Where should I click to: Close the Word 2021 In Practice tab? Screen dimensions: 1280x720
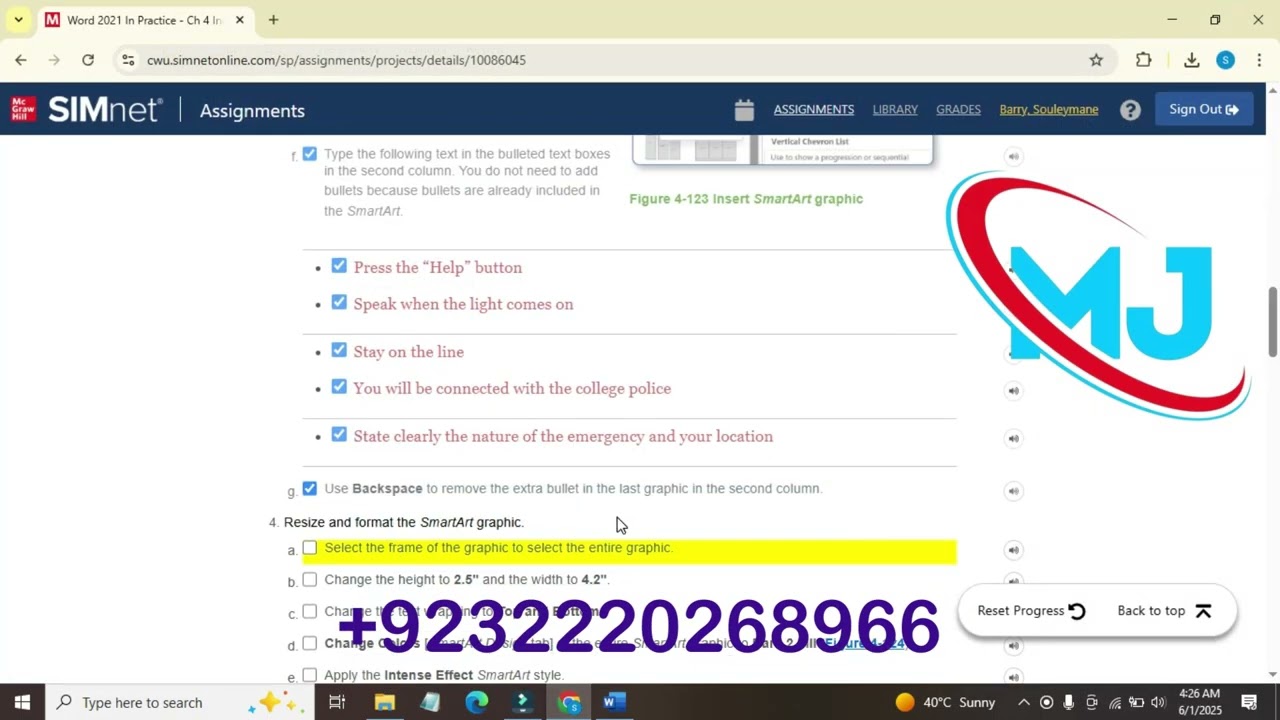pos(240,20)
